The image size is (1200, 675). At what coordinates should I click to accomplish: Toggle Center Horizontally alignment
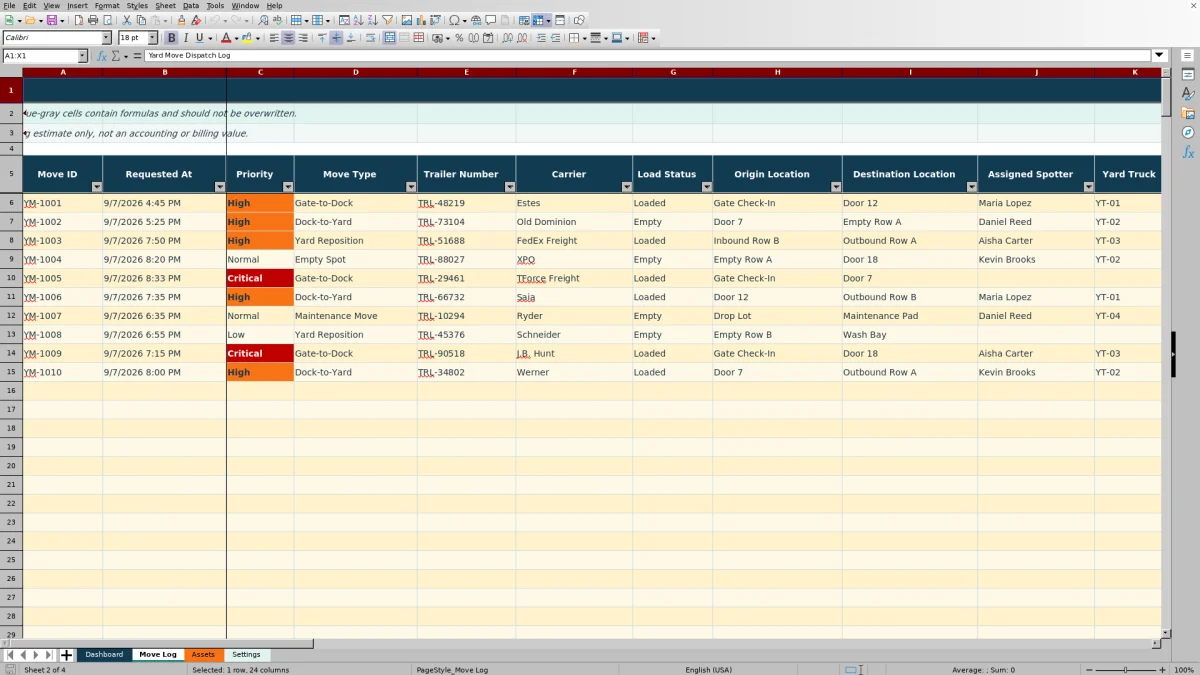click(288, 38)
